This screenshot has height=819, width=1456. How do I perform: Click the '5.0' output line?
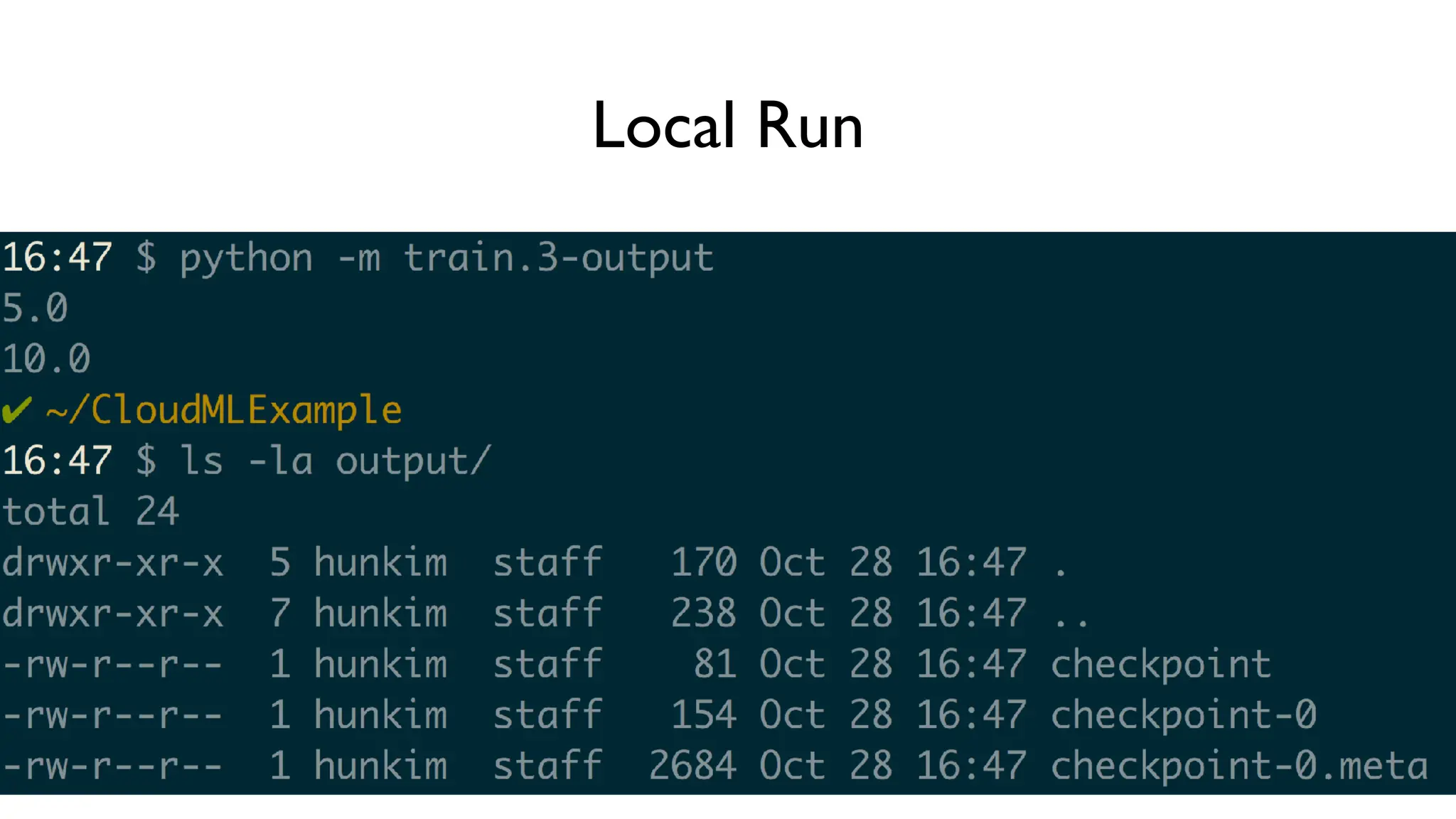(x=35, y=309)
